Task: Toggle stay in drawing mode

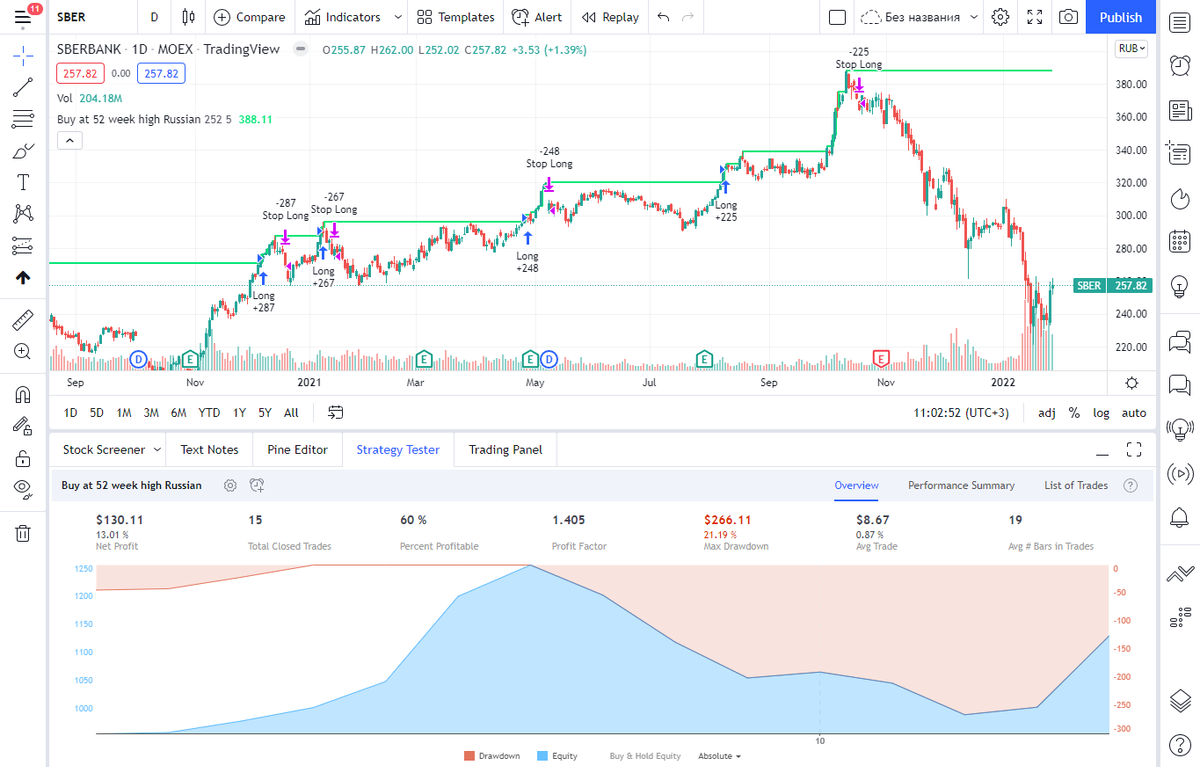Action: 22,426
